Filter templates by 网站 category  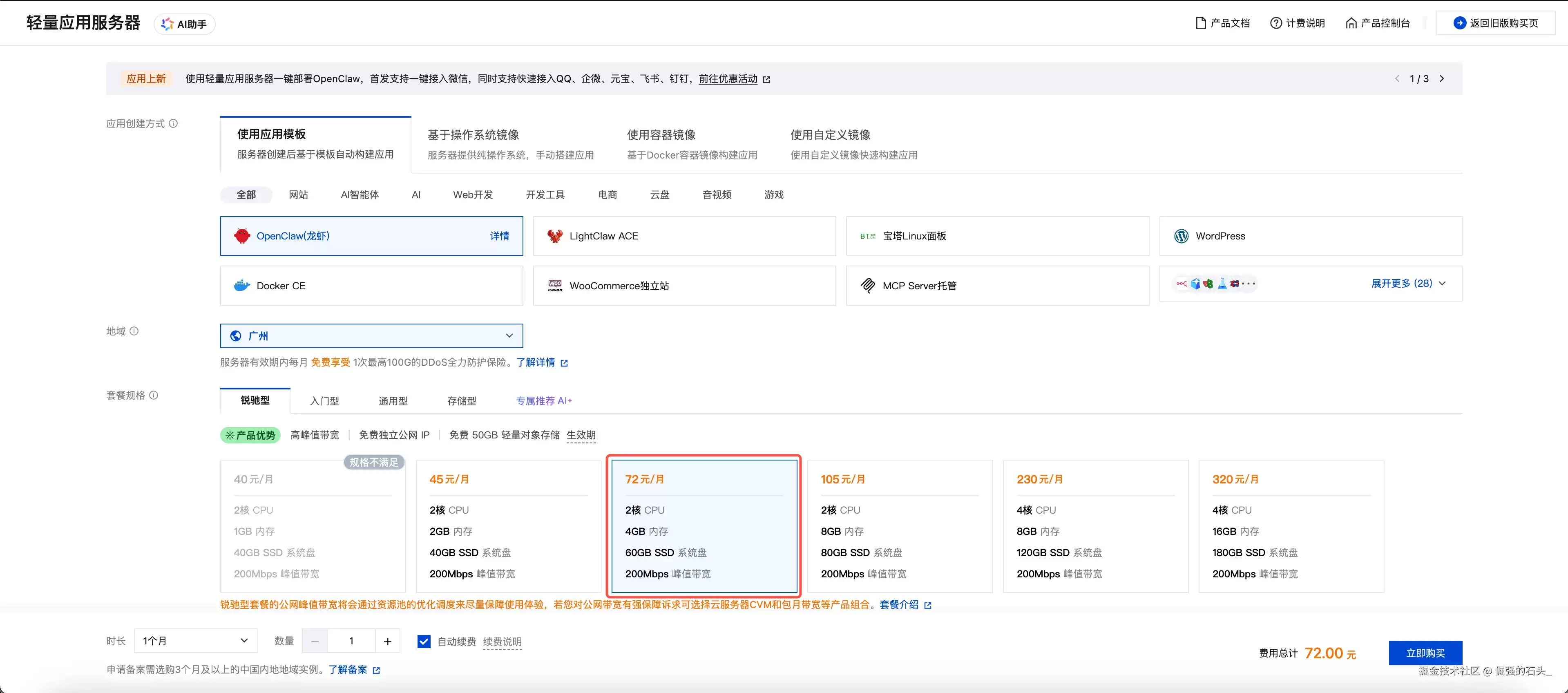coord(298,195)
